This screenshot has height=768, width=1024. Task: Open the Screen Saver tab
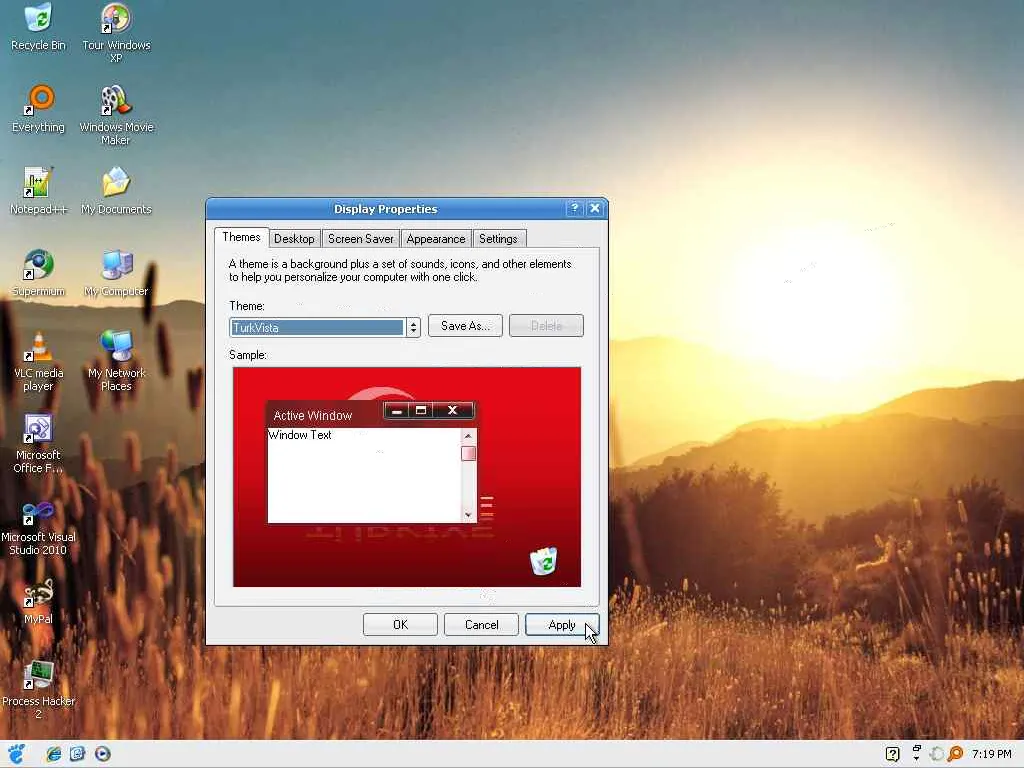tap(360, 239)
